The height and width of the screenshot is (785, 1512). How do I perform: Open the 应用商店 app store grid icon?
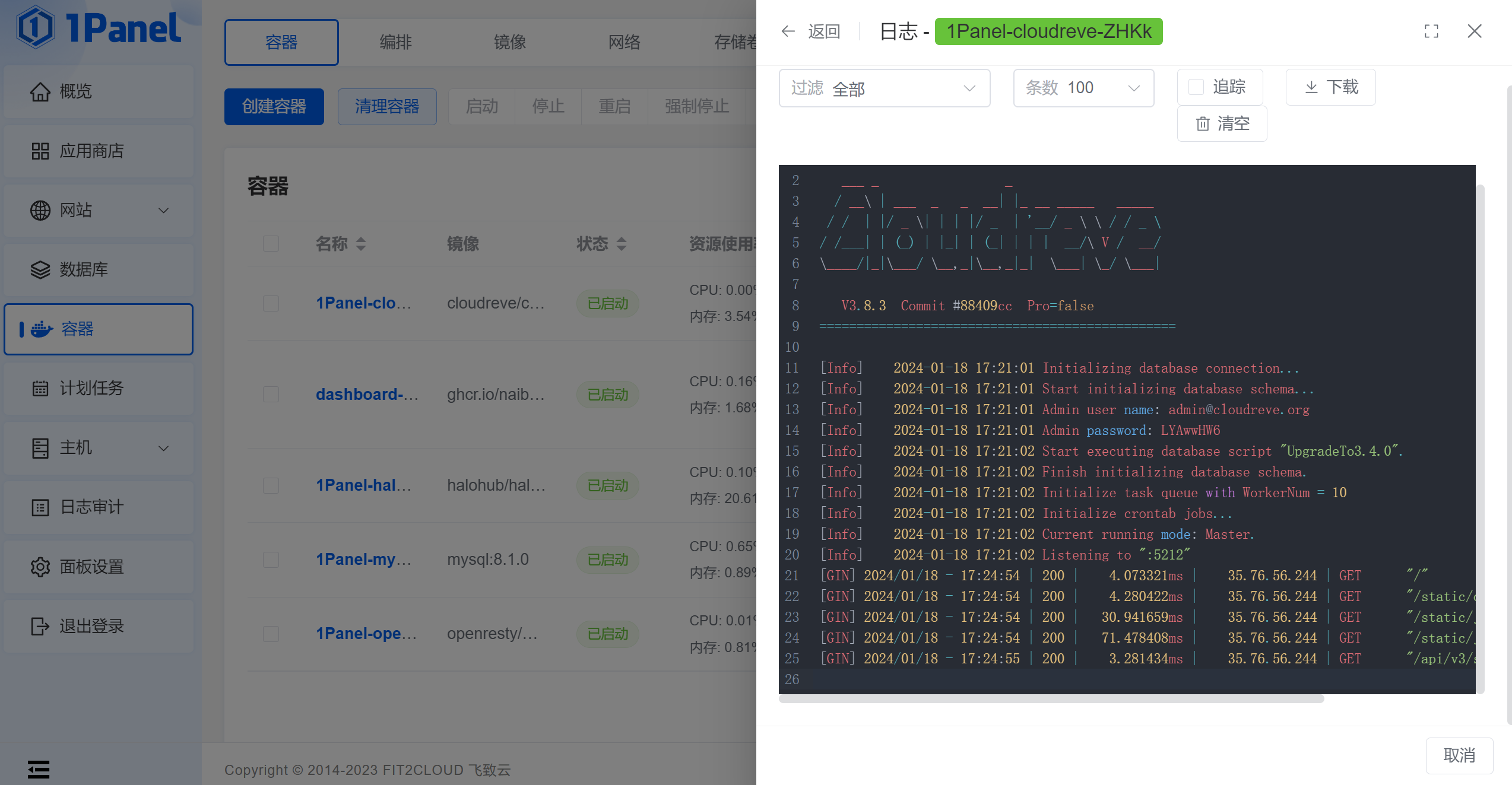pyautogui.click(x=40, y=151)
